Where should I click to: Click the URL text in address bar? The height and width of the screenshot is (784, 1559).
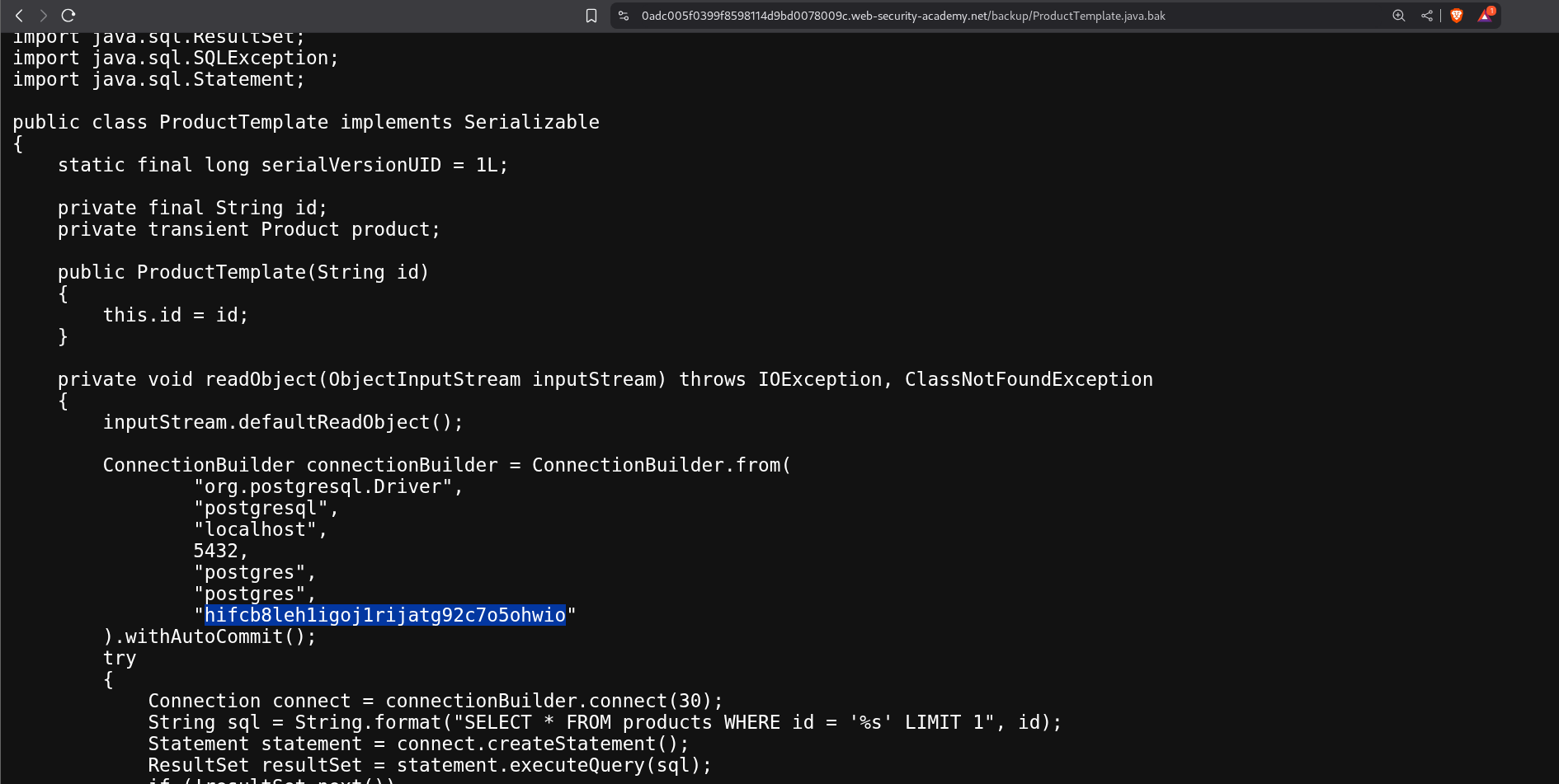[902, 16]
